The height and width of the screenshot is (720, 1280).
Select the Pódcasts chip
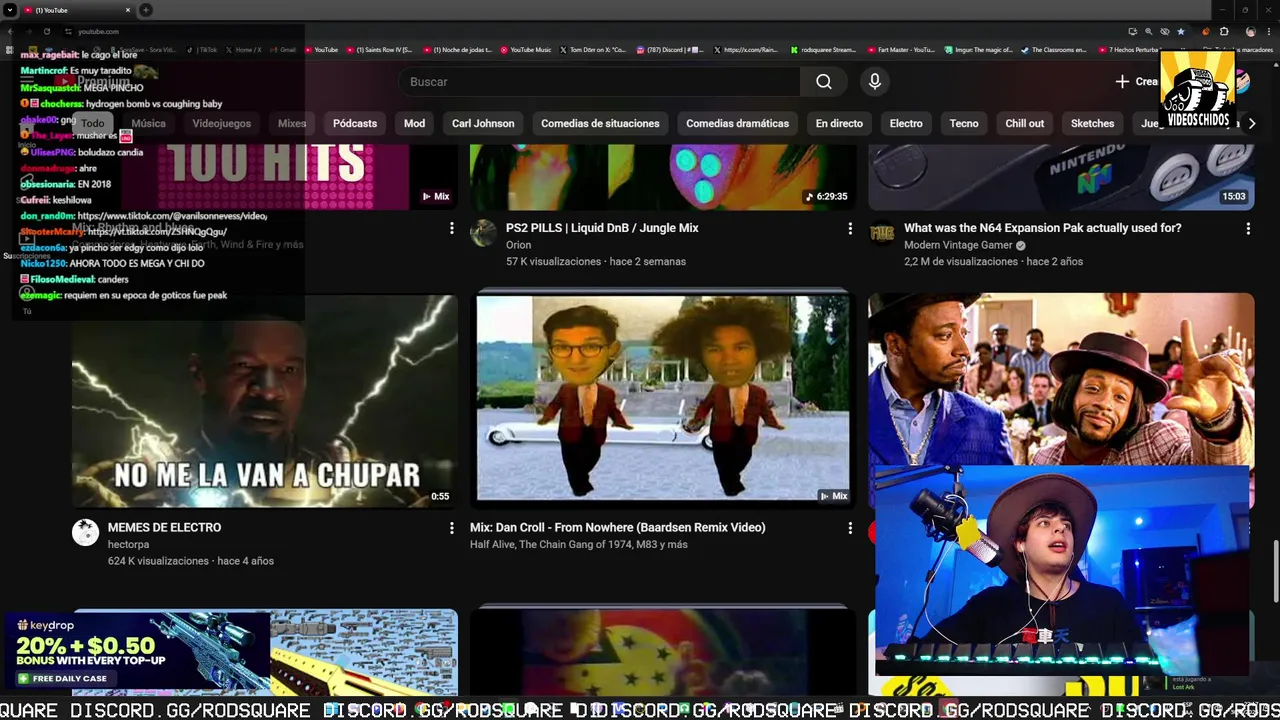coord(355,124)
